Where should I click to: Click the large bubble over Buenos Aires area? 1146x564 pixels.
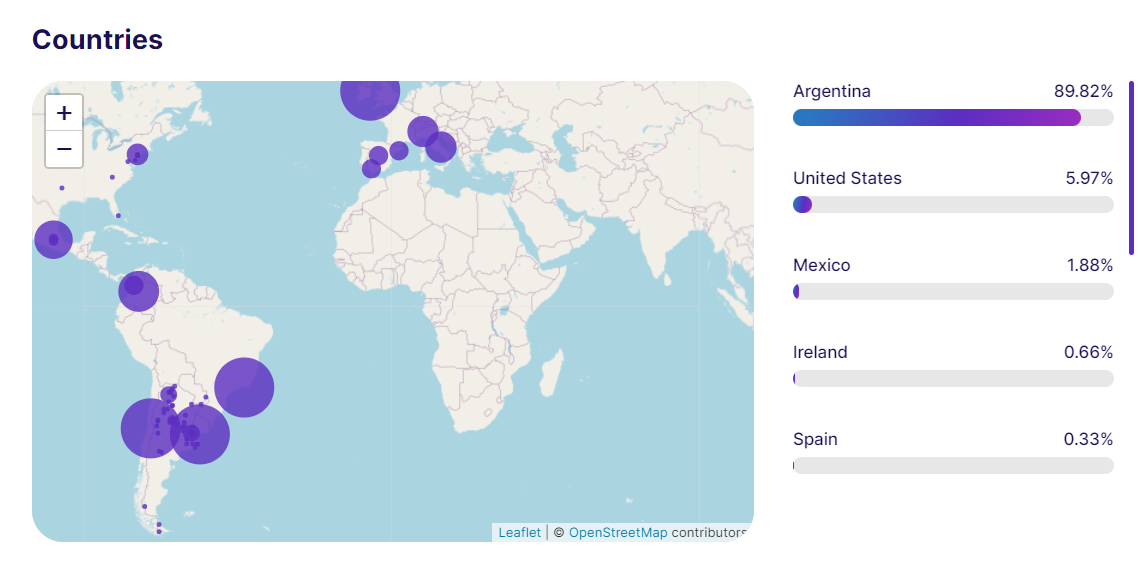[x=200, y=434]
